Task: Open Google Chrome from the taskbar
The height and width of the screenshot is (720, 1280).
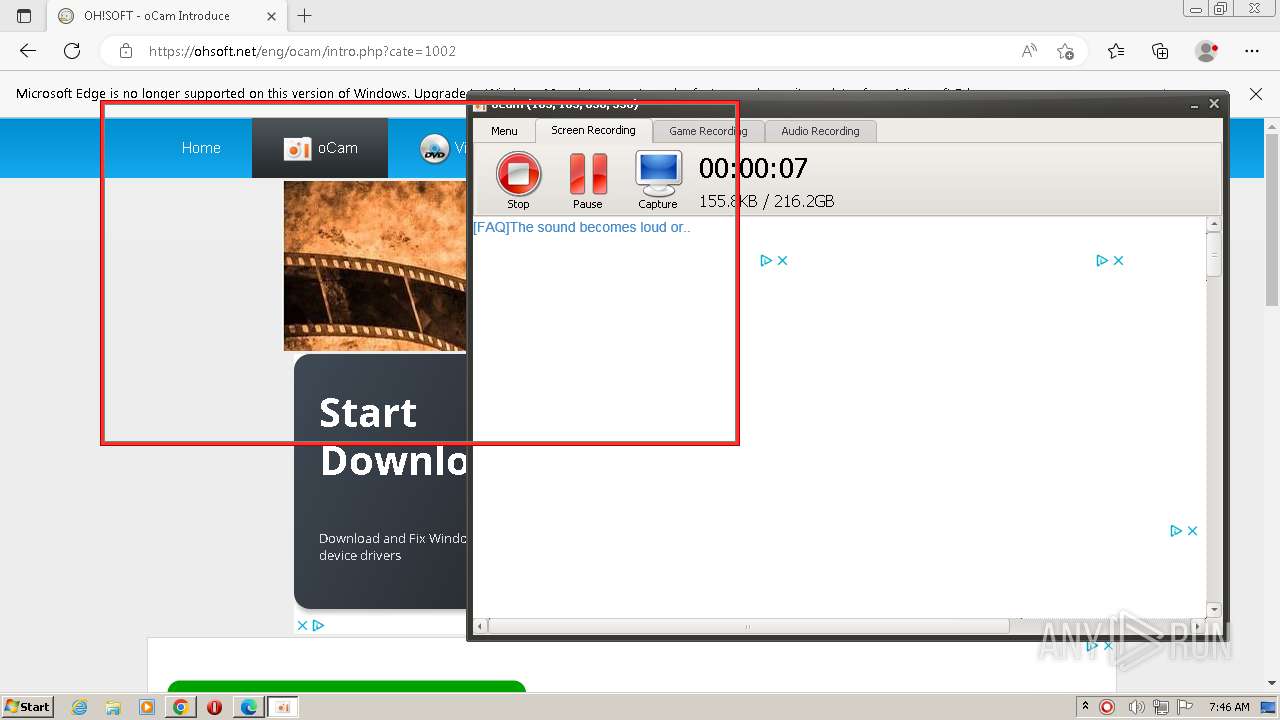Action: (181, 707)
